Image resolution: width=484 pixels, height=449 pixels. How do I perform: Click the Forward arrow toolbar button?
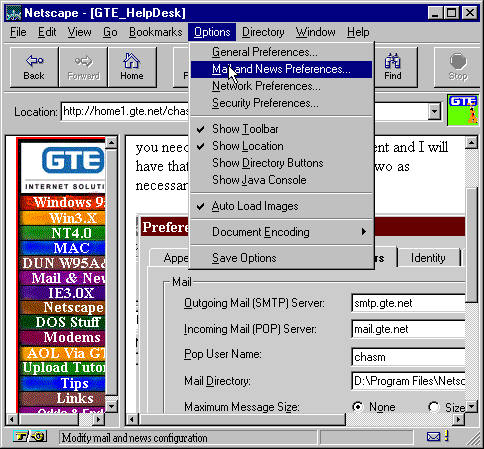coord(83,67)
